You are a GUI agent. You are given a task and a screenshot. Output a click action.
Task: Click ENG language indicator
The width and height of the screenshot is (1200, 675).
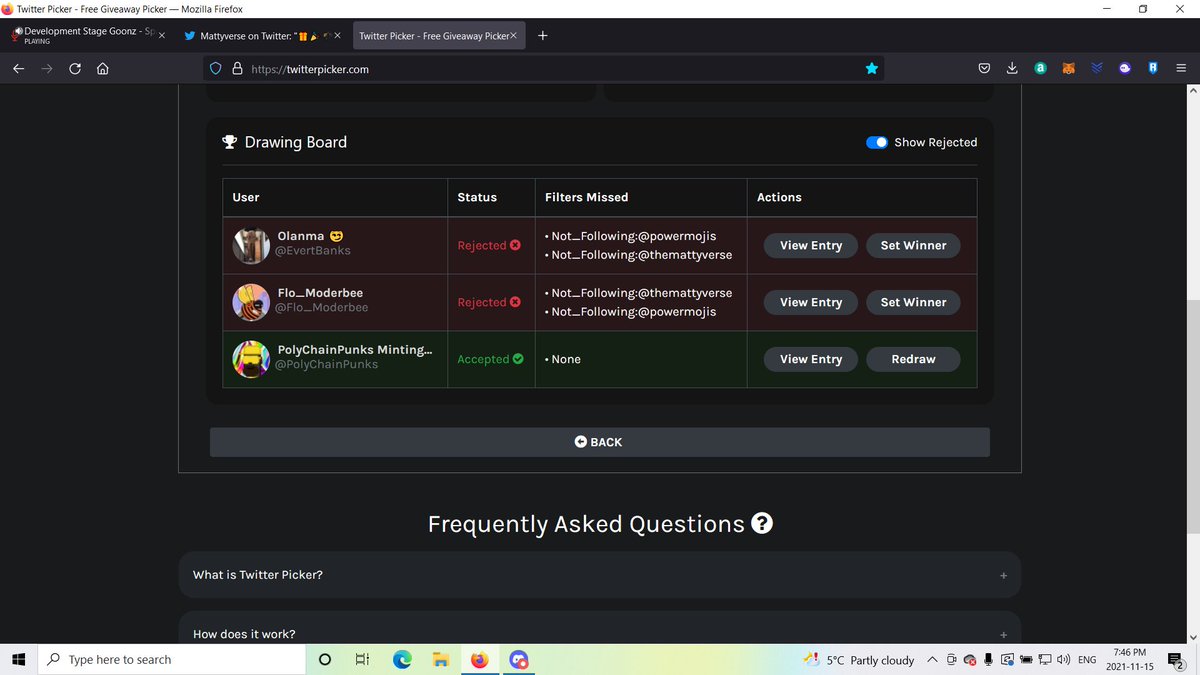pos(1087,660)
